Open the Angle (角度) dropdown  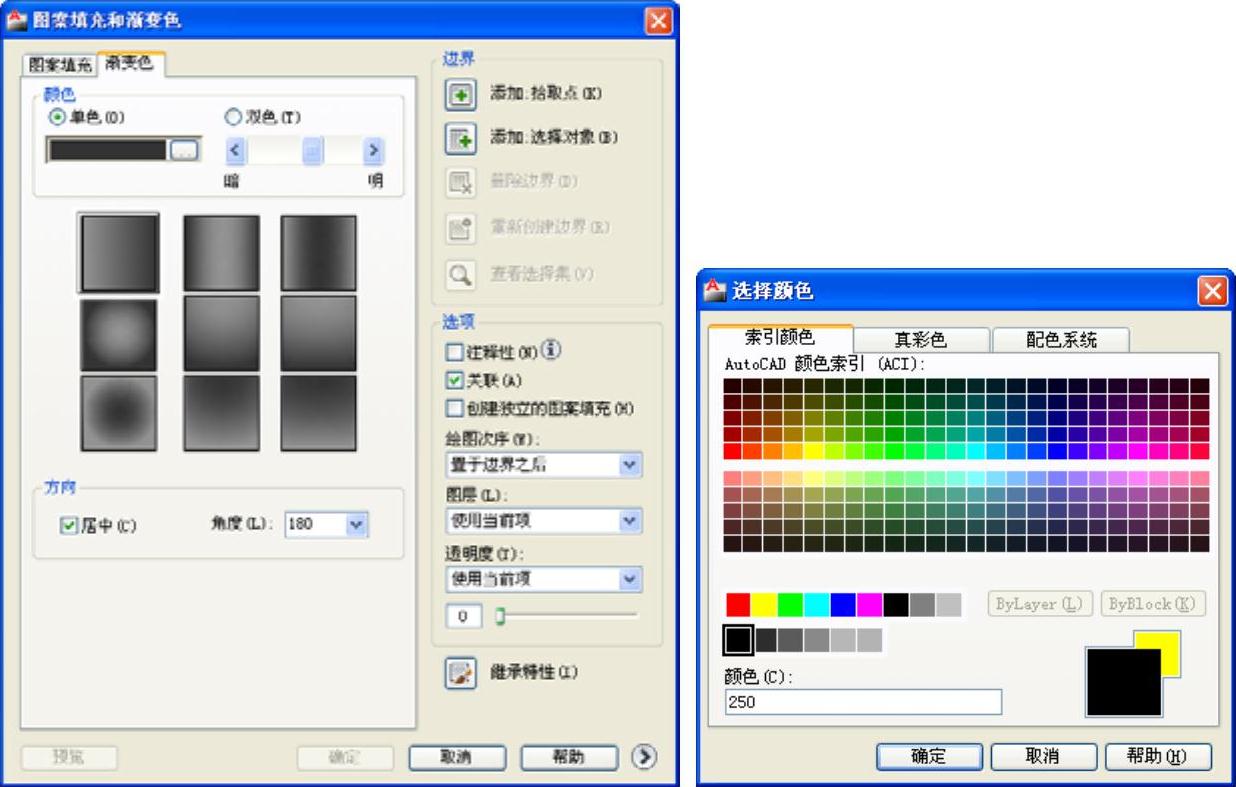[358, 524]
